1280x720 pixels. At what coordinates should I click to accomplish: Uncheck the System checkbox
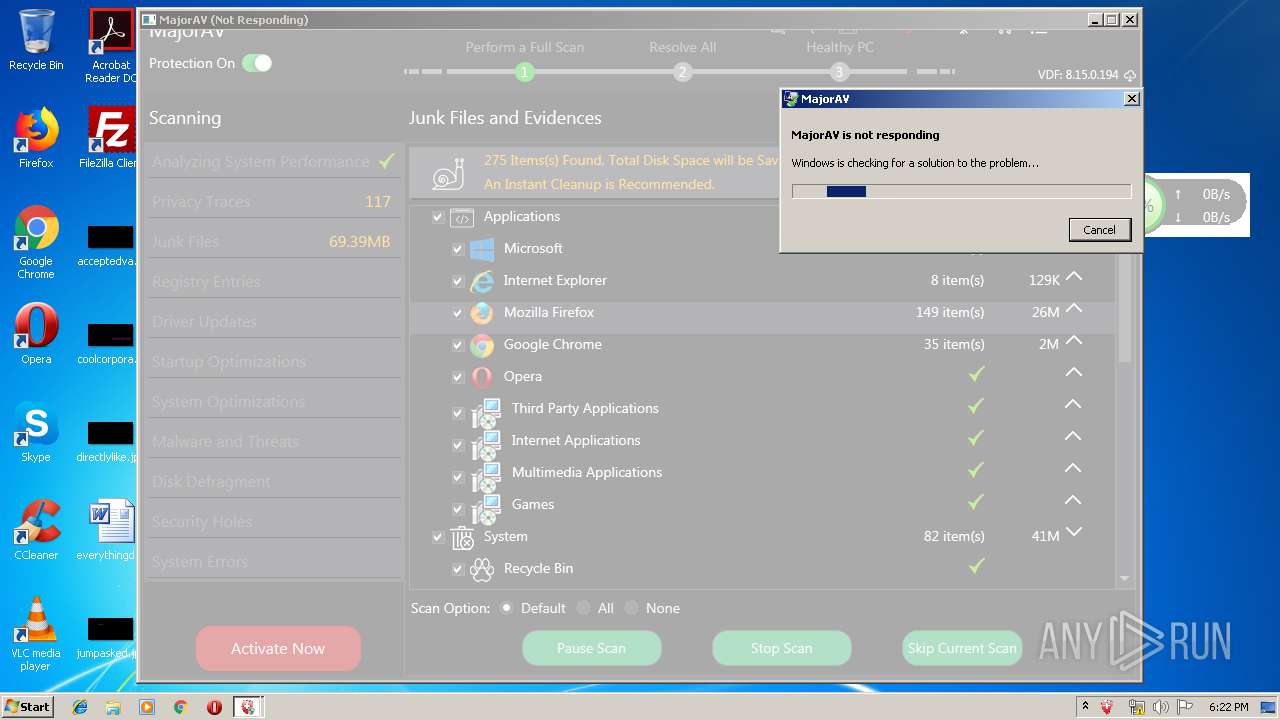pos(438,537)
